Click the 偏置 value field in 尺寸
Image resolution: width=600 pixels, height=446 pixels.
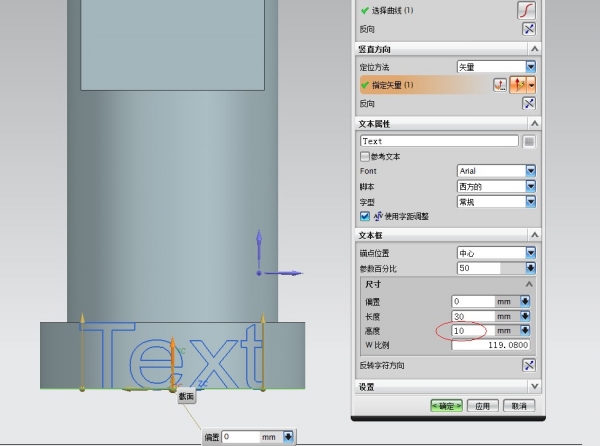coord(473,301)
